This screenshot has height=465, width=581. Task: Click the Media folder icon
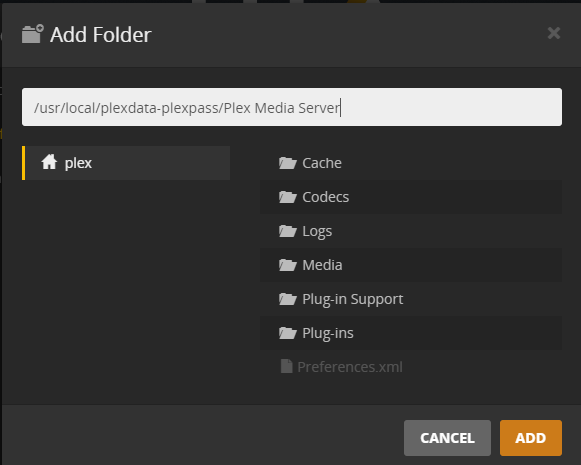pyautogui.click(x=288, y=265)
